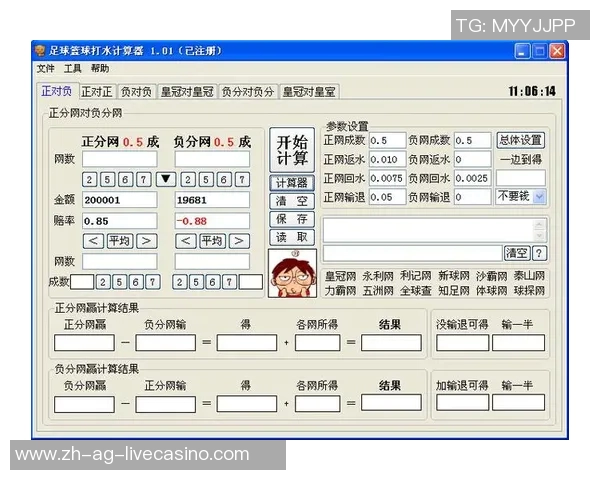
Task: Expand the 不要钱 dropdown
Action: [539, 197]
